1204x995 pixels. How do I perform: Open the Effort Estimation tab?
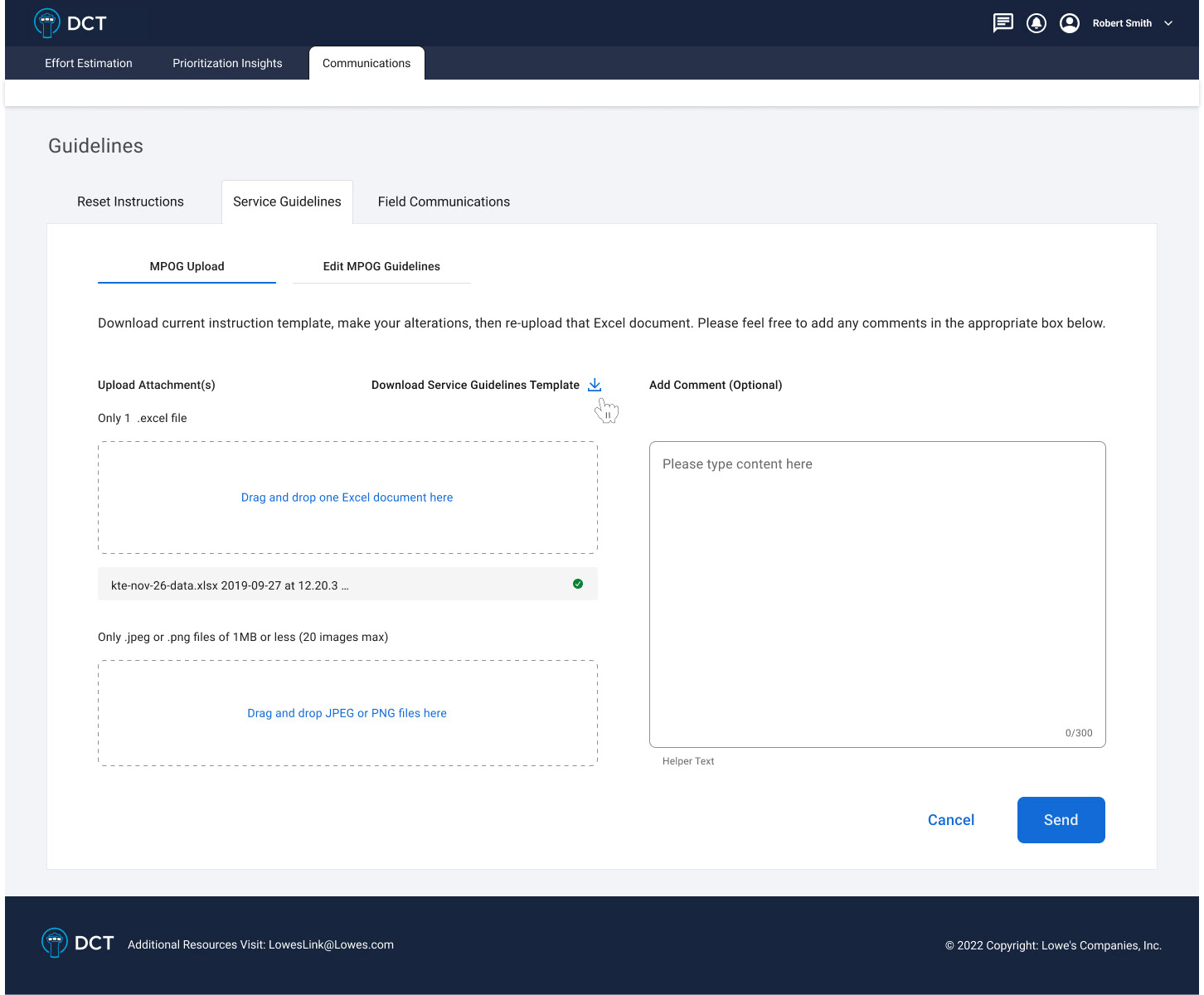89,63
